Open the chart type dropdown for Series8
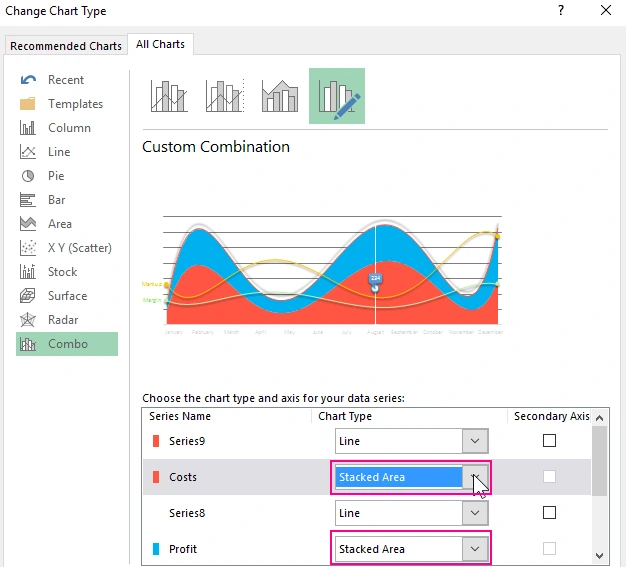This screenshot has width=626, height=567. tap(476, 513)
